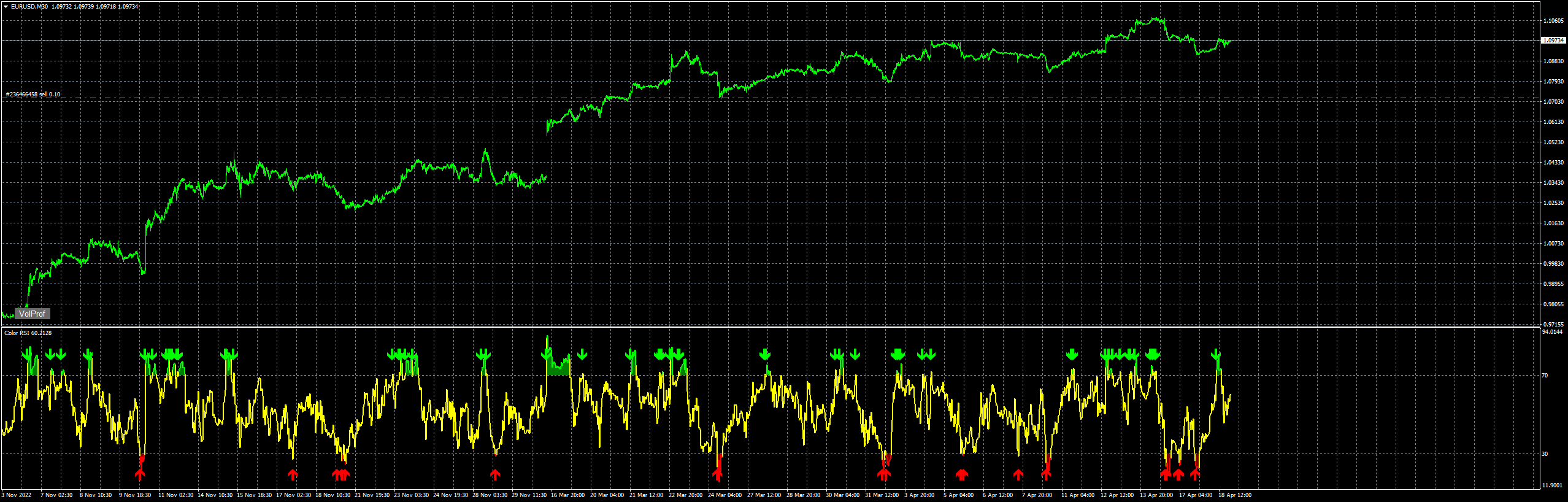The height and width of the screenshot is (502, 1568).
Task: Click the 0.98055 price scale value
Action: 1553,304
